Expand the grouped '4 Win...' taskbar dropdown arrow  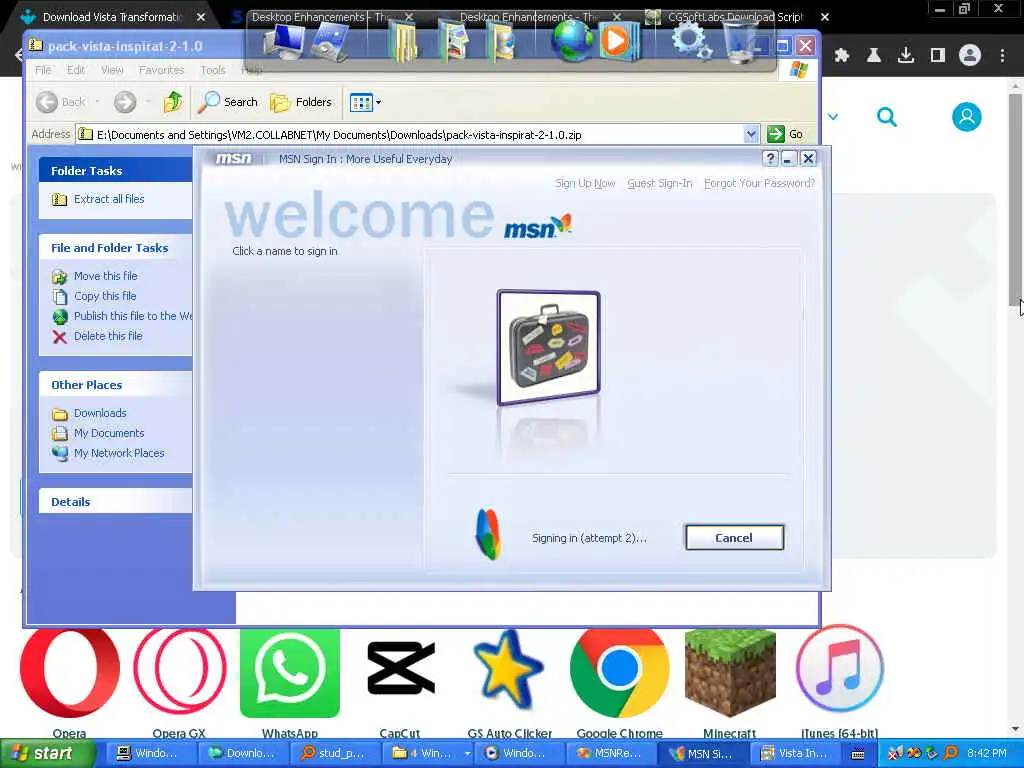[468, 754]
